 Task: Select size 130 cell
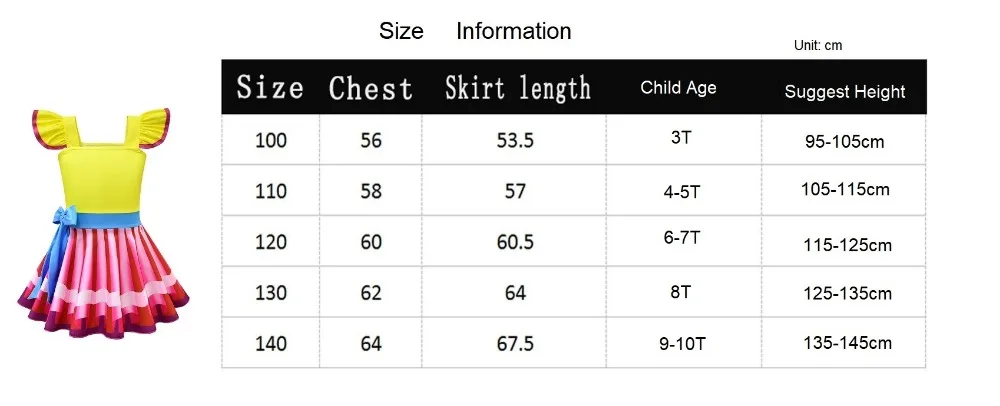(271, 293)
